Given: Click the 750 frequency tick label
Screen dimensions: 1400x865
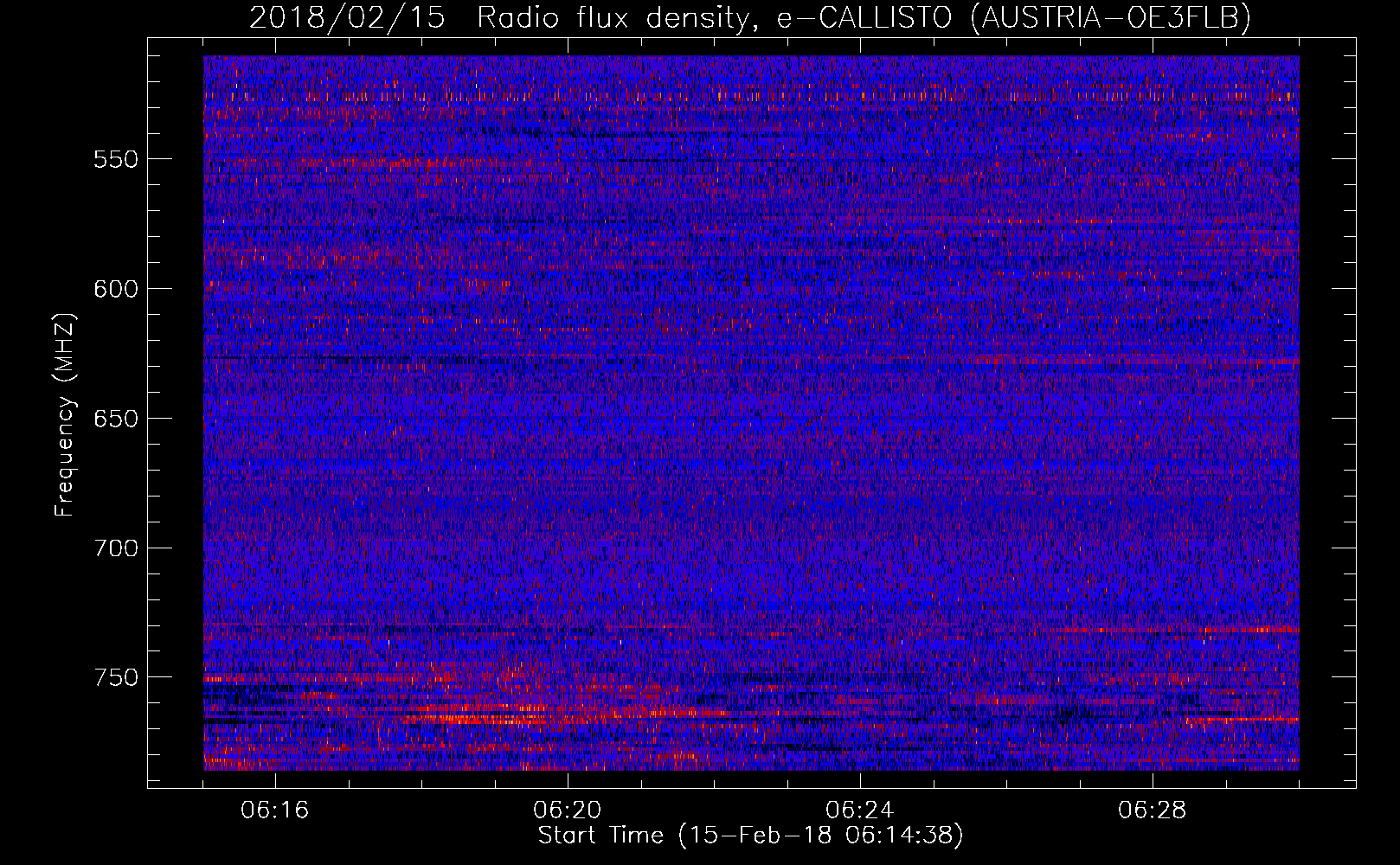Looking at the screenshot, I should [x=116, y=677].
